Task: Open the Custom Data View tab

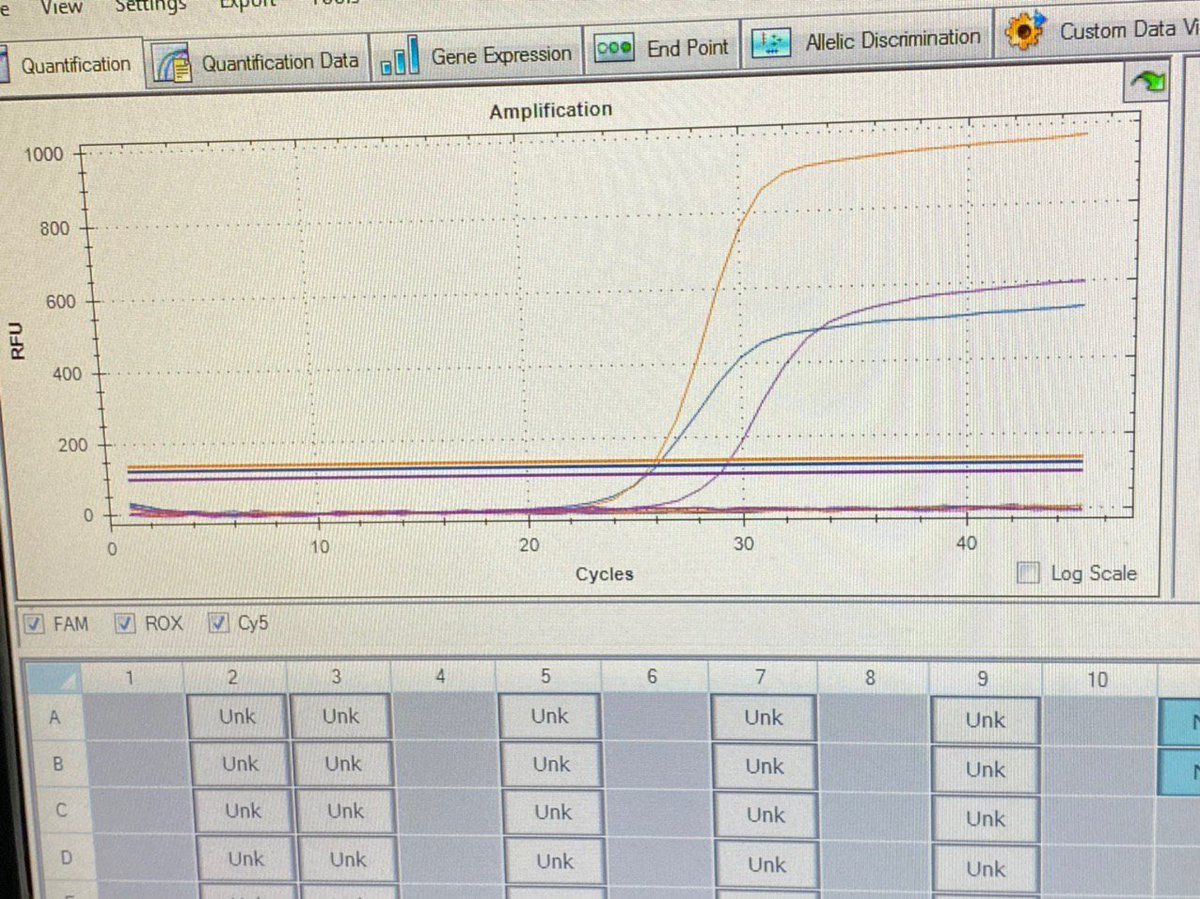Action: [1098, 31]
